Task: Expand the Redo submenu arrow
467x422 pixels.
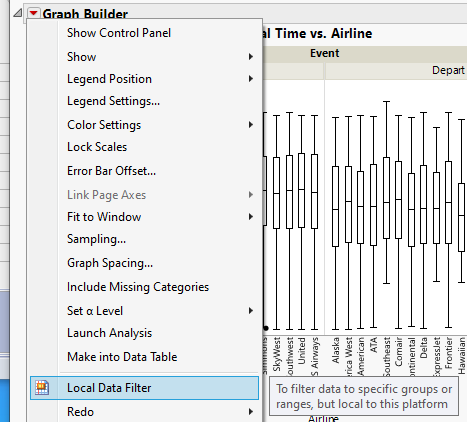Action: pyautogui.click(x=250, y=412)
